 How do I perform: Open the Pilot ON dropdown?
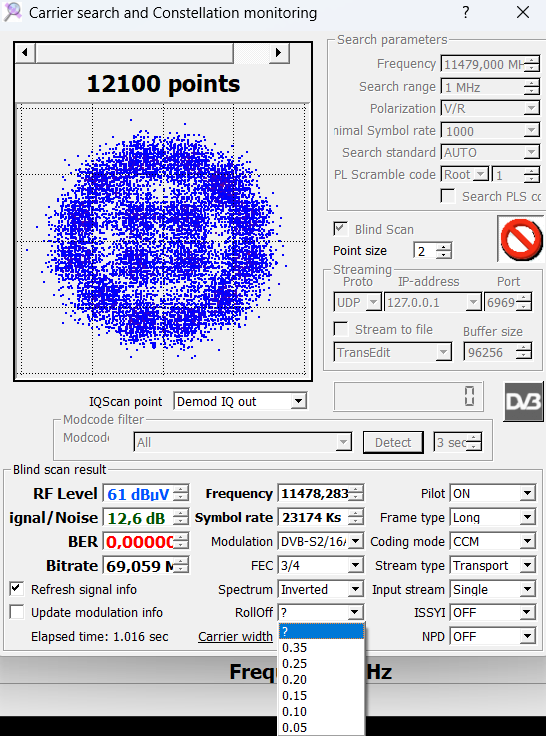528,493
